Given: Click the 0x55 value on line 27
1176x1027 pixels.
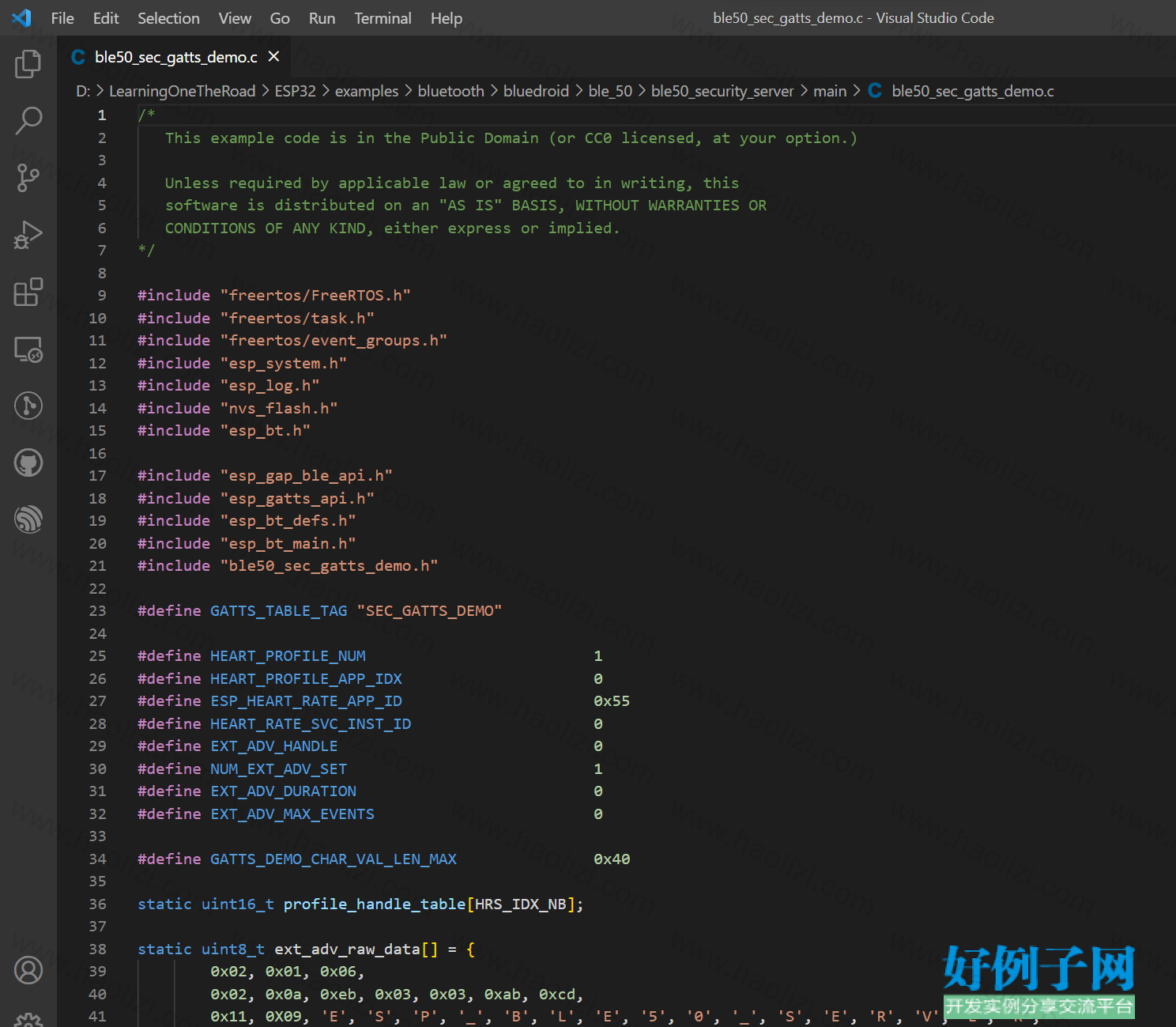Looking at the screenshot, I should pyautogui.click(x=612, y=701).
